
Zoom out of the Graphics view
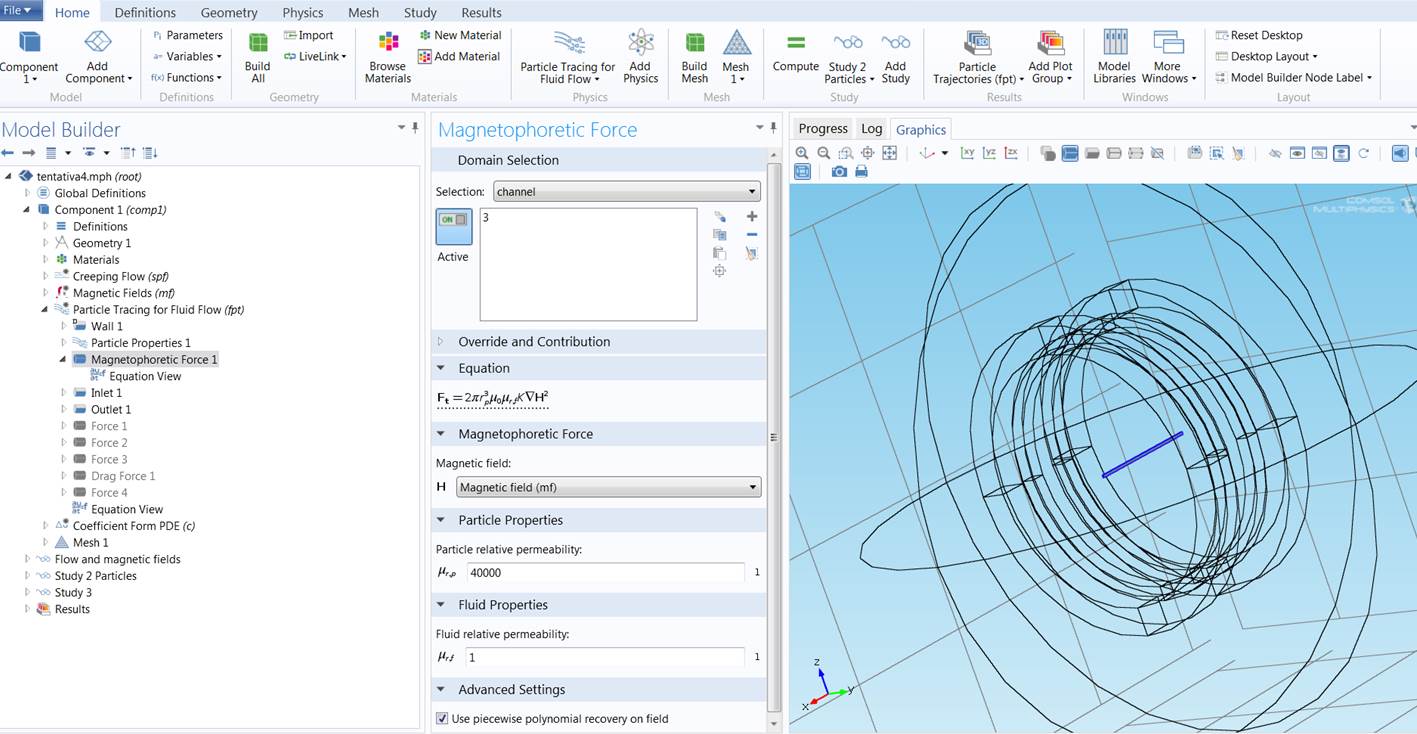pyautogui.click(x=823, y=153)
